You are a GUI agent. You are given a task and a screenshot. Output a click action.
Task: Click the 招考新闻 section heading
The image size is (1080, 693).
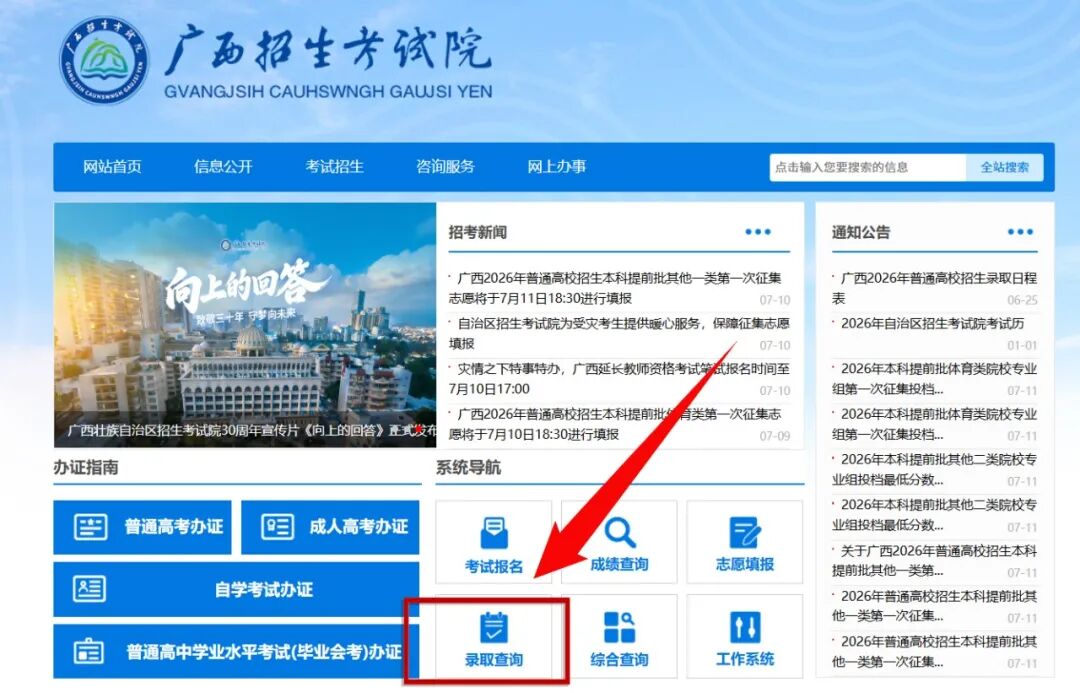click(x=477, y=232)
